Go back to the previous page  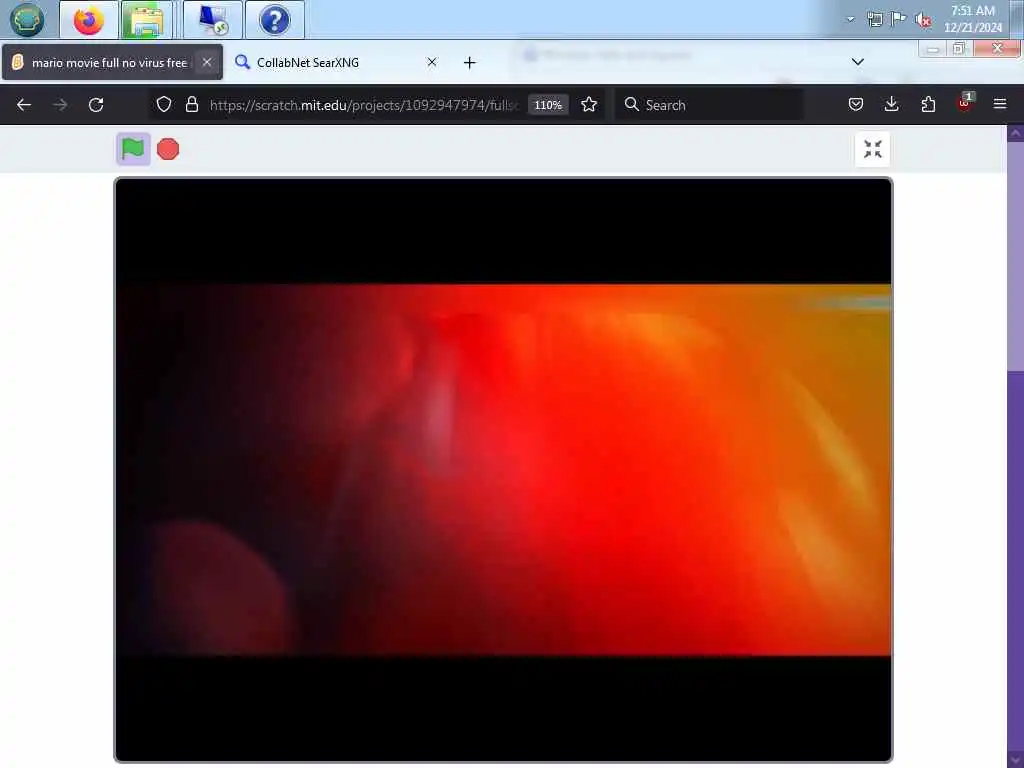[24, 104]
